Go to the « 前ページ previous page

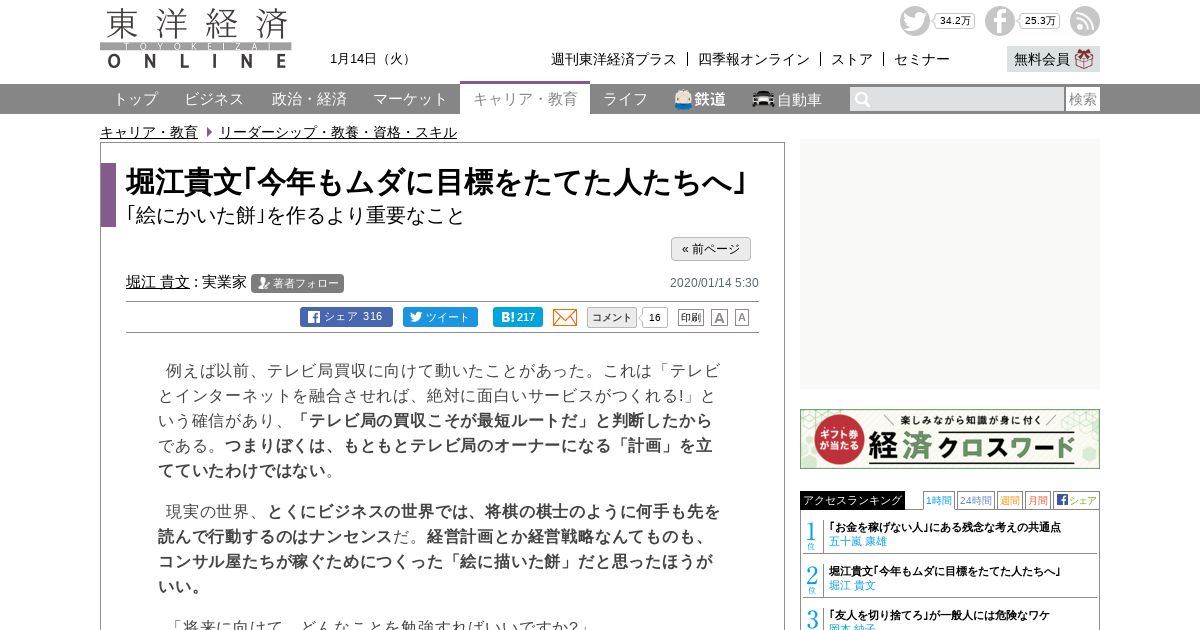click(x=711, y=249)
